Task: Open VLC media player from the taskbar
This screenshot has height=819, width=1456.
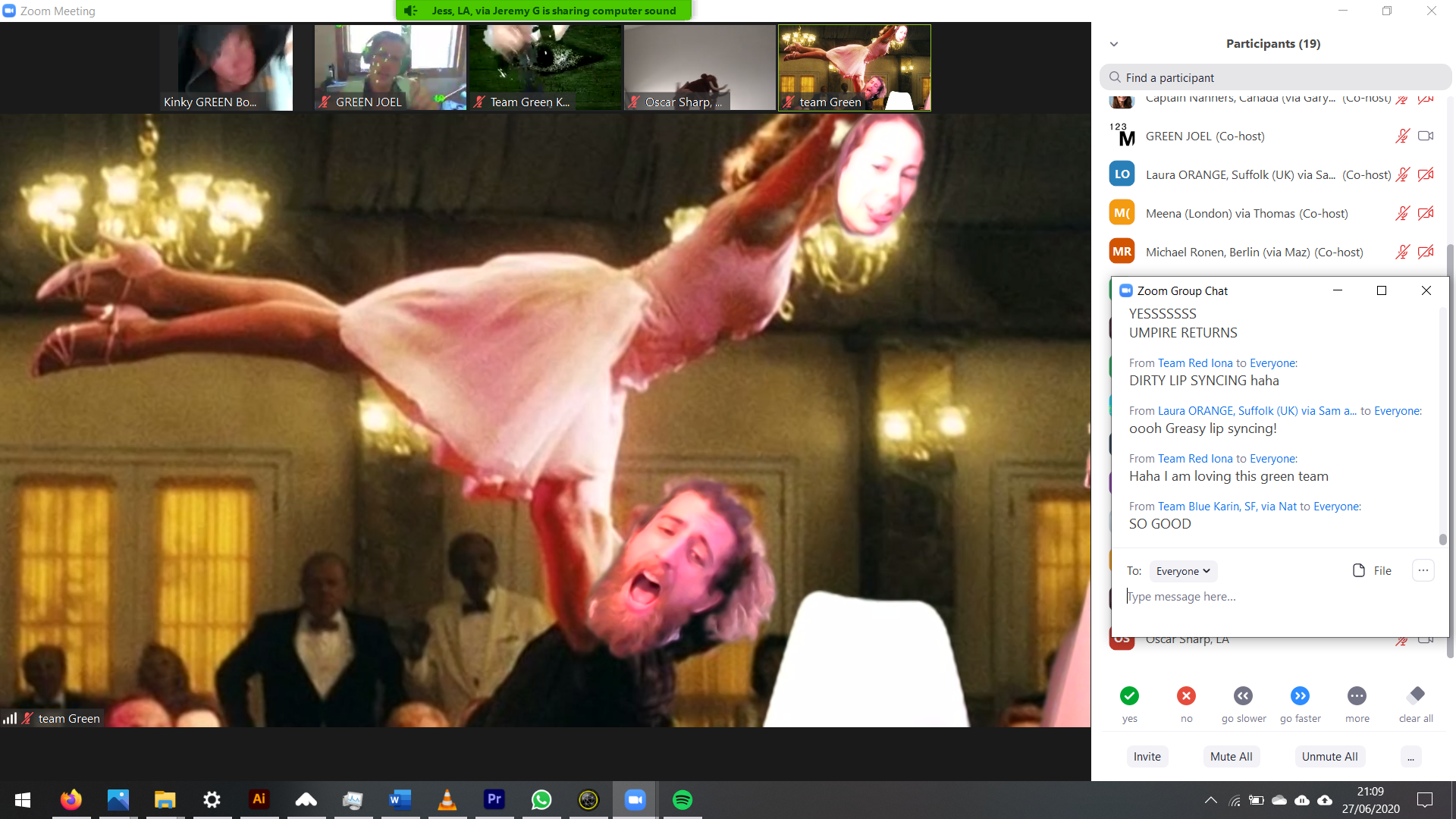Action: 447,800
